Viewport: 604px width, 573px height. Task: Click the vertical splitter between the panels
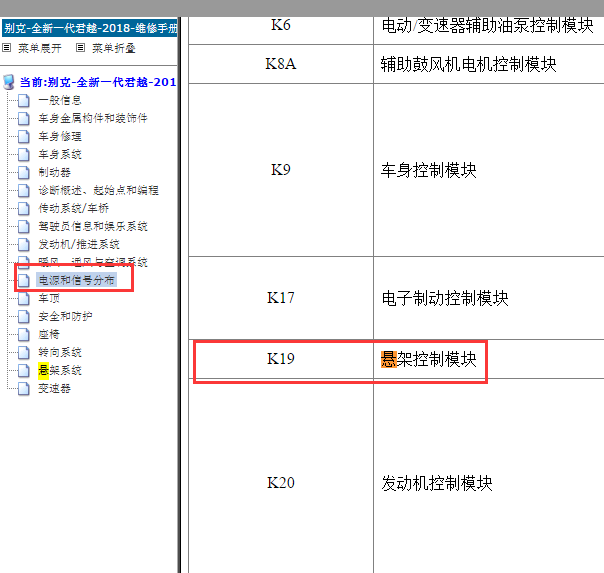tap(180, 295)
